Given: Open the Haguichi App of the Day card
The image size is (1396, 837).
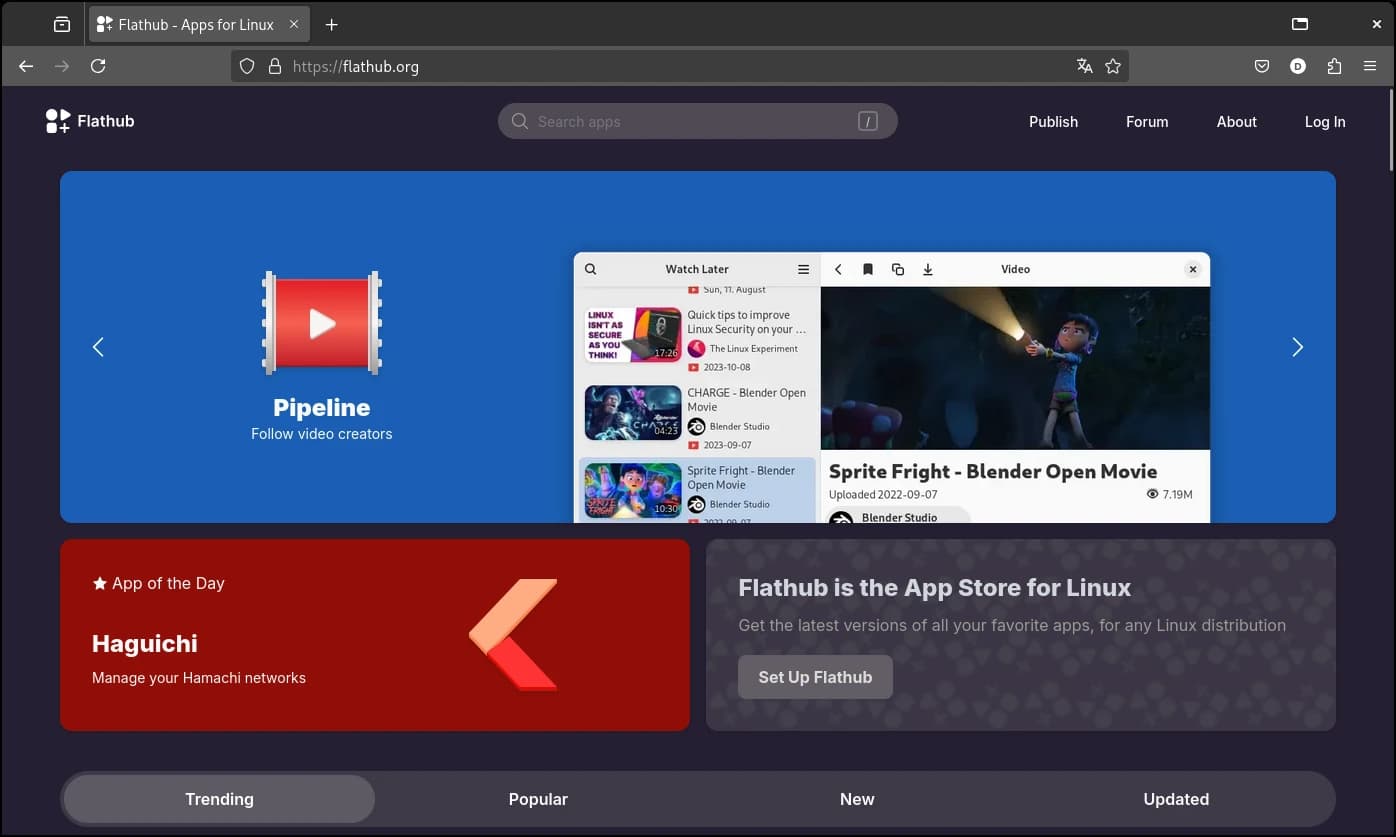Looking at the screenshot, I should 375,635.
